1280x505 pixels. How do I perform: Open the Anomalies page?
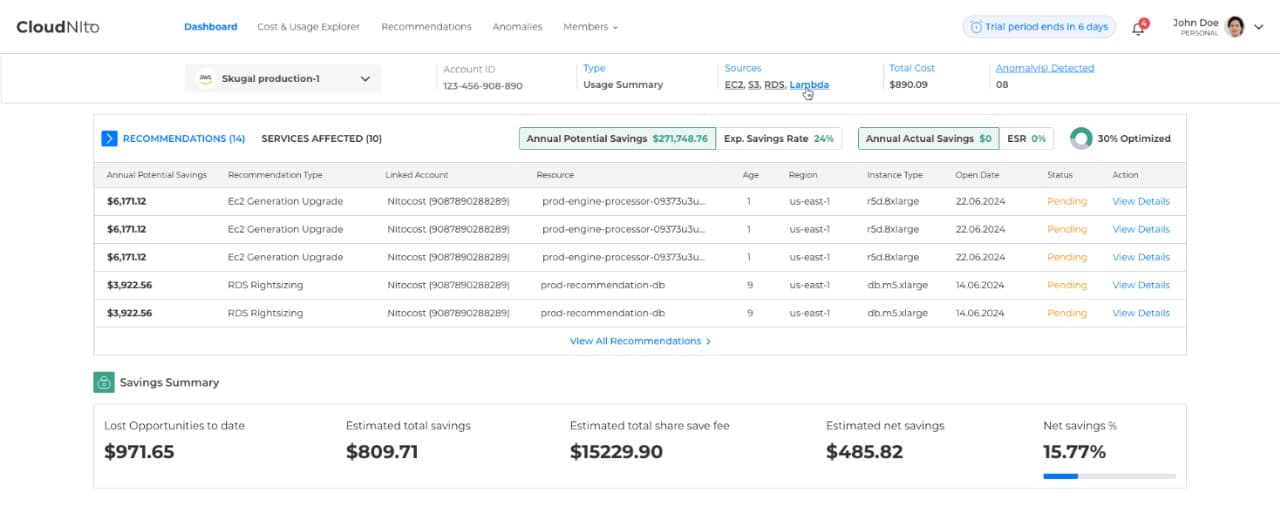point(517,27)
